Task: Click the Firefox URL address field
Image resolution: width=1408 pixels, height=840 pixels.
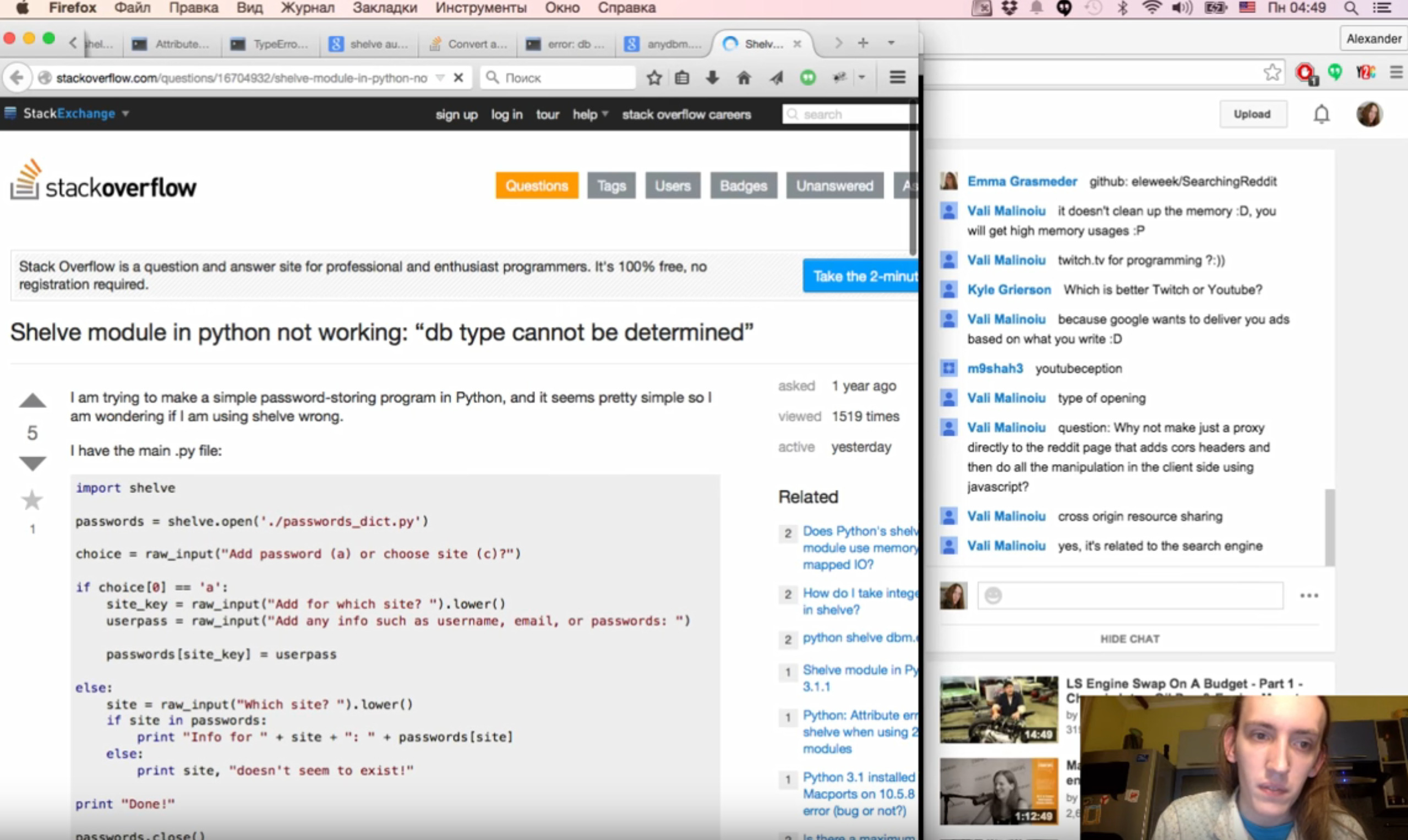Action: [x=242, y=78]
